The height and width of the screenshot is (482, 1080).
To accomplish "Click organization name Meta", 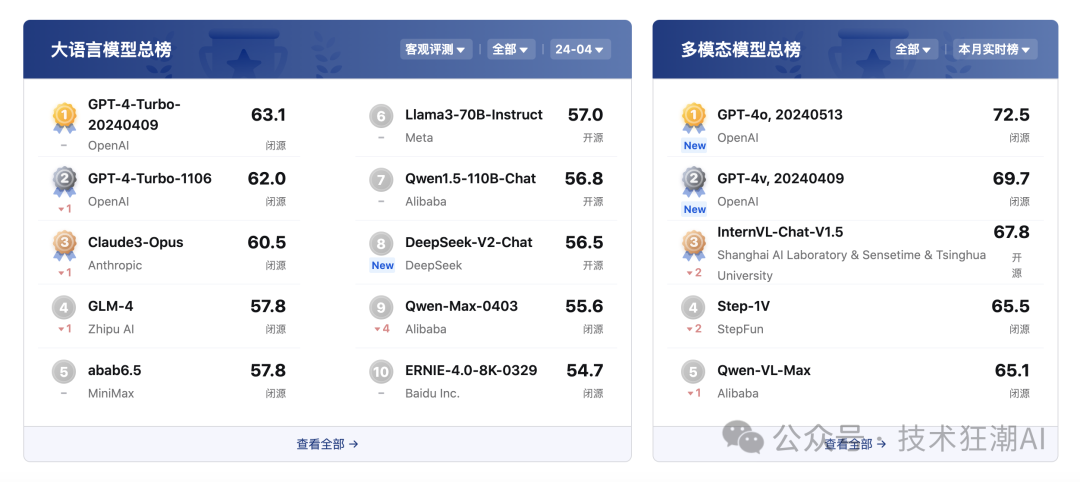I will 419,138.
